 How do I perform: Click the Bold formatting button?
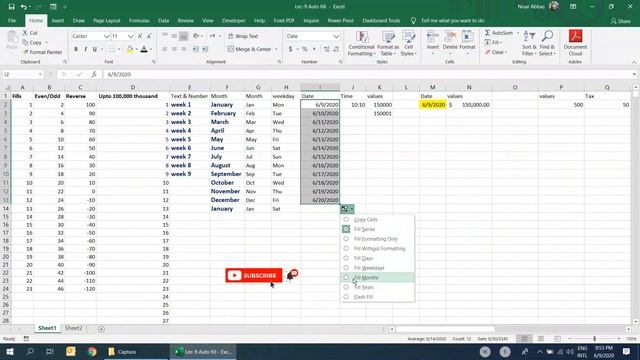point(76,49)
